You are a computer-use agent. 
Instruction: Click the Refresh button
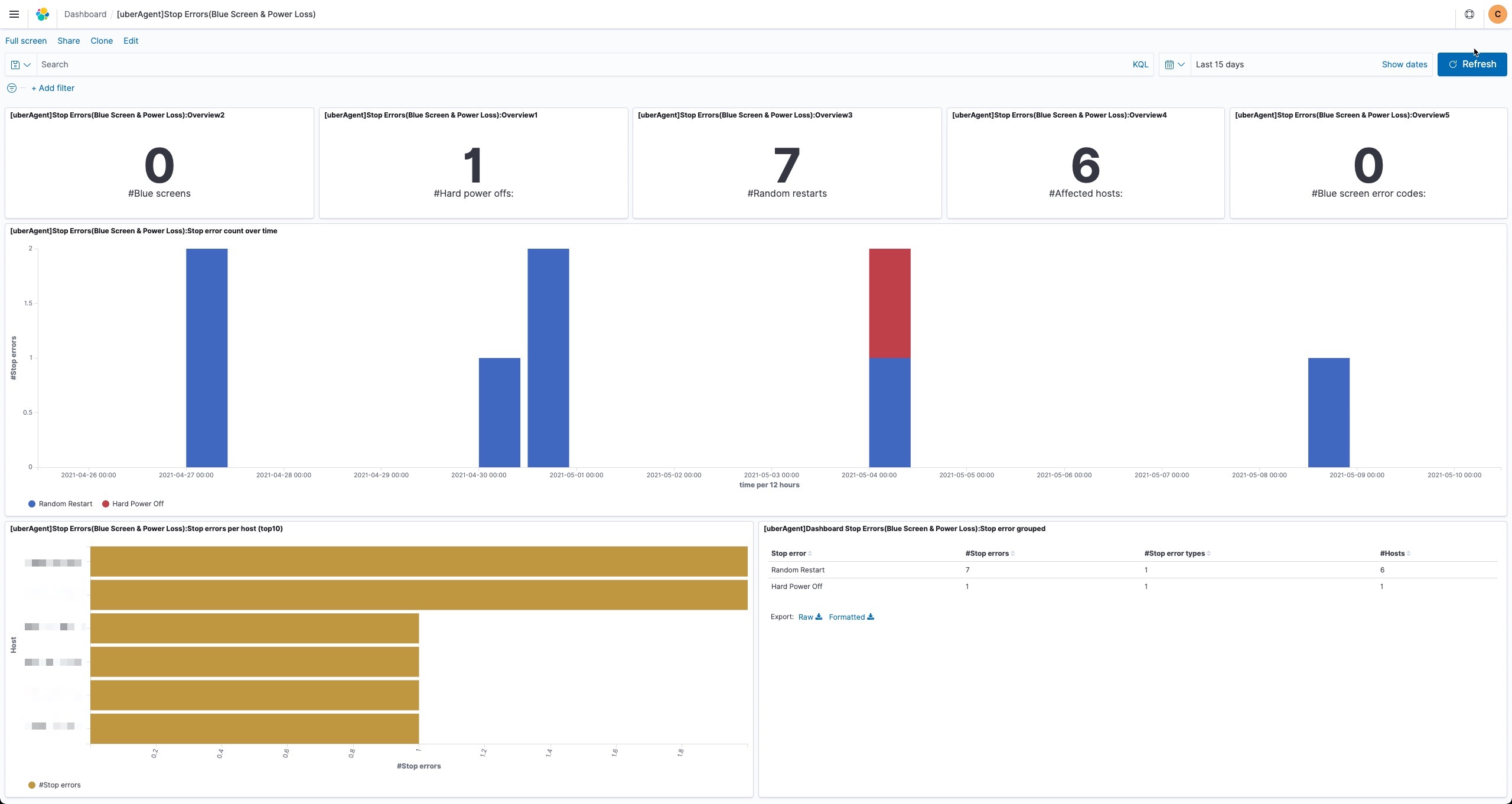pos(1471,64)
